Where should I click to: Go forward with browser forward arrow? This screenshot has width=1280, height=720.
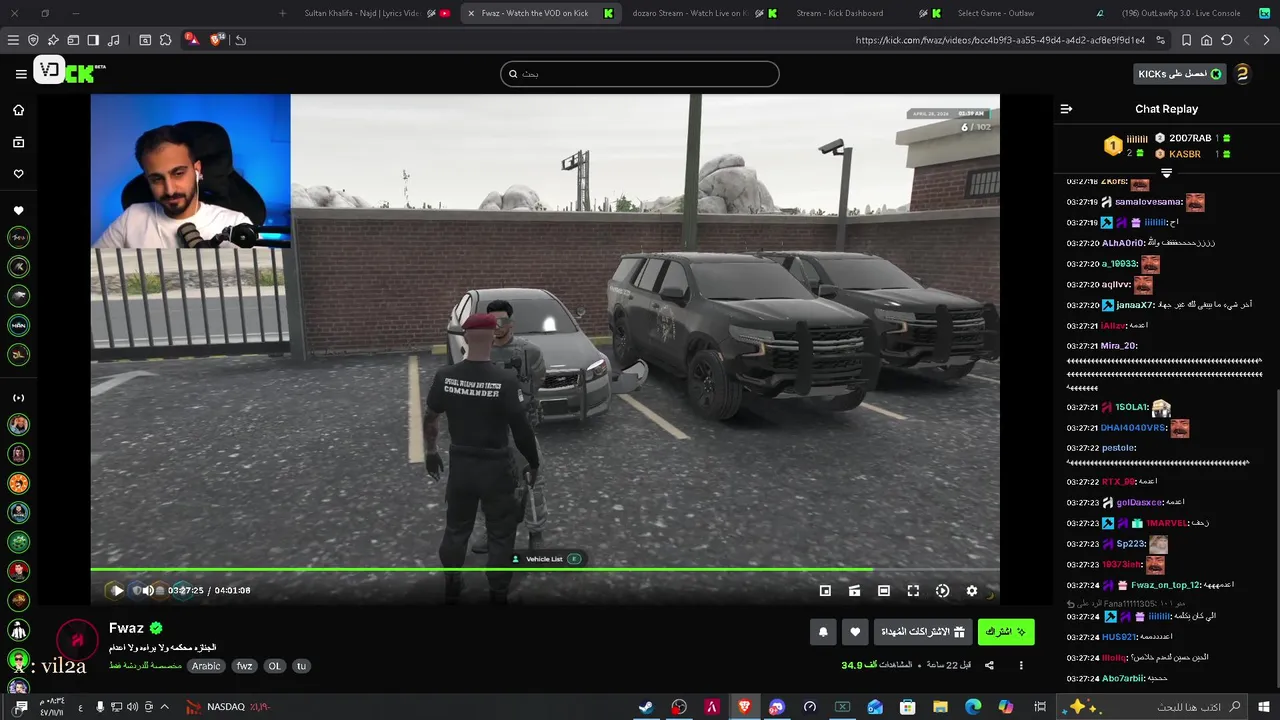pos(1266,40)
